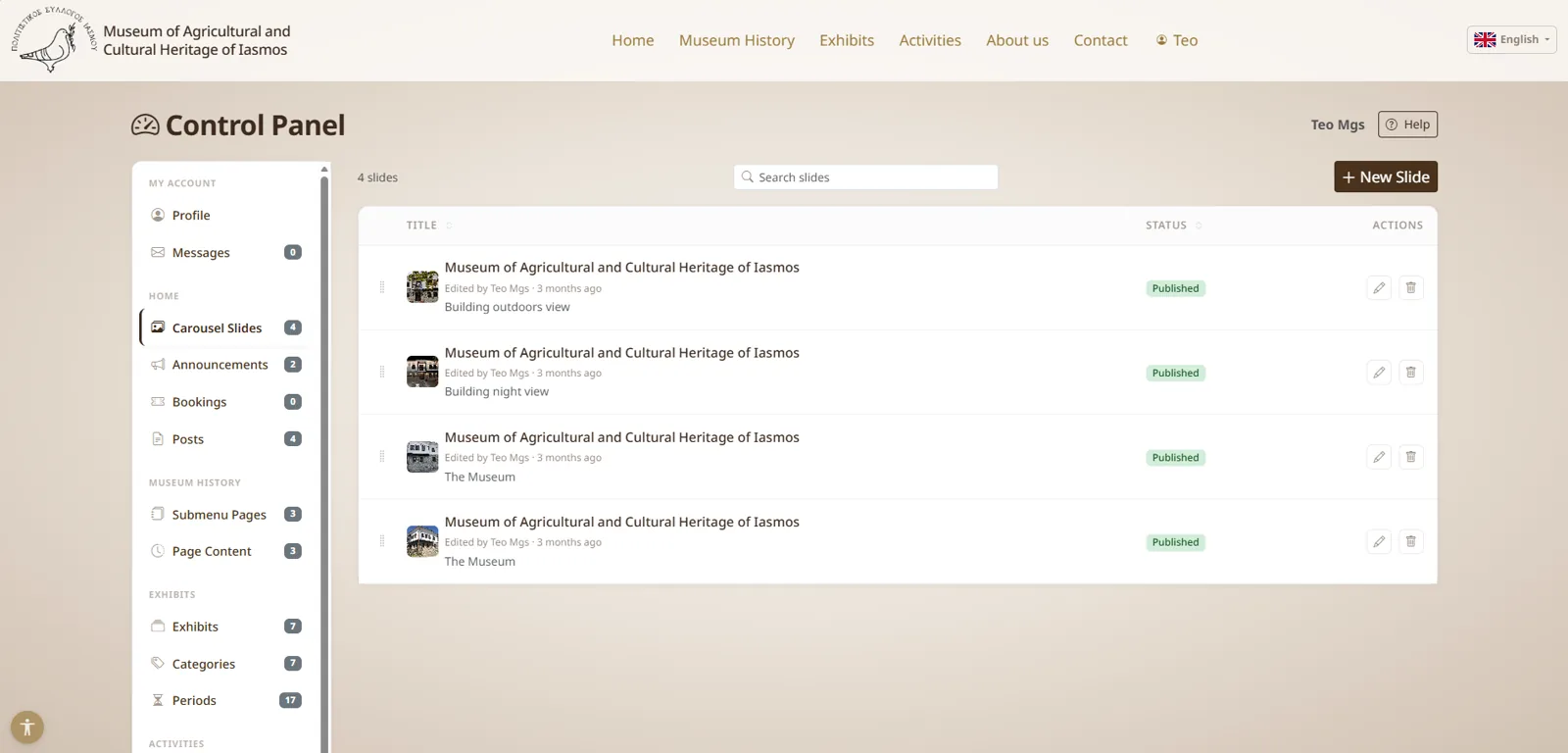Focus the Search slides field
Screen dimensions: 1568x753
click(x=866, y=176)
